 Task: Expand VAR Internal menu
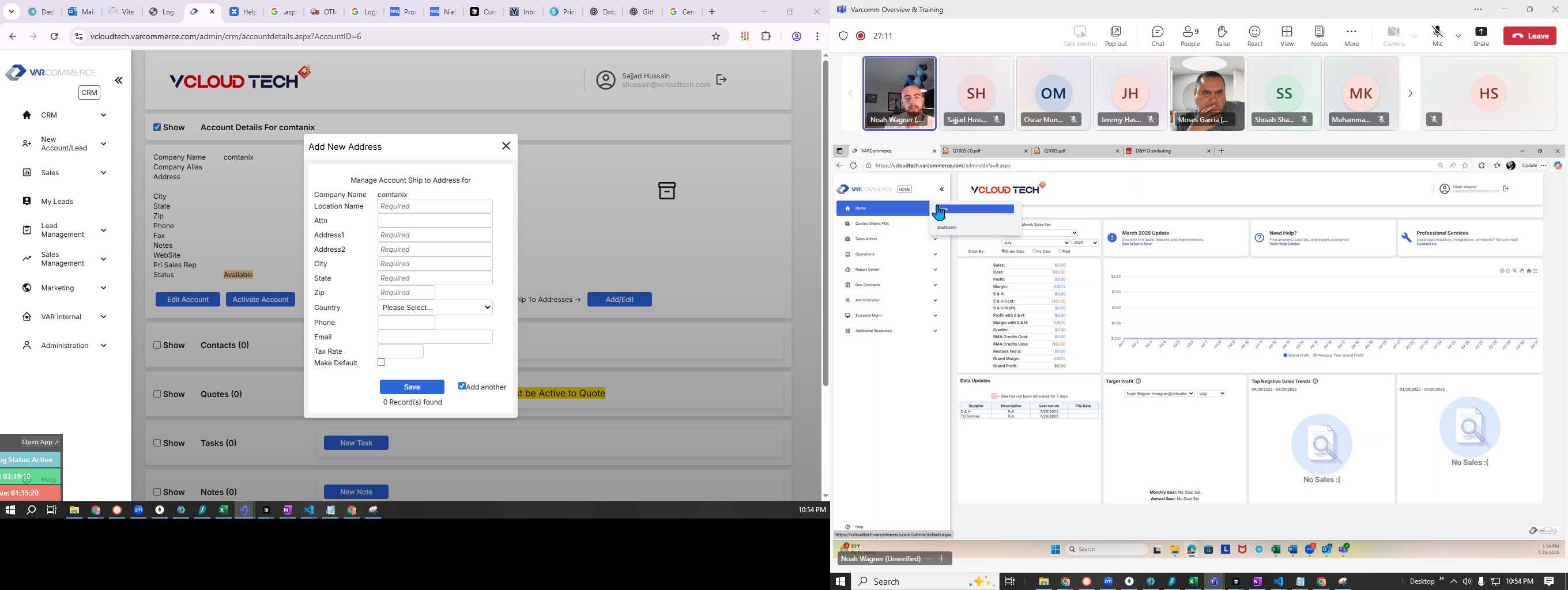pos(104,317)
